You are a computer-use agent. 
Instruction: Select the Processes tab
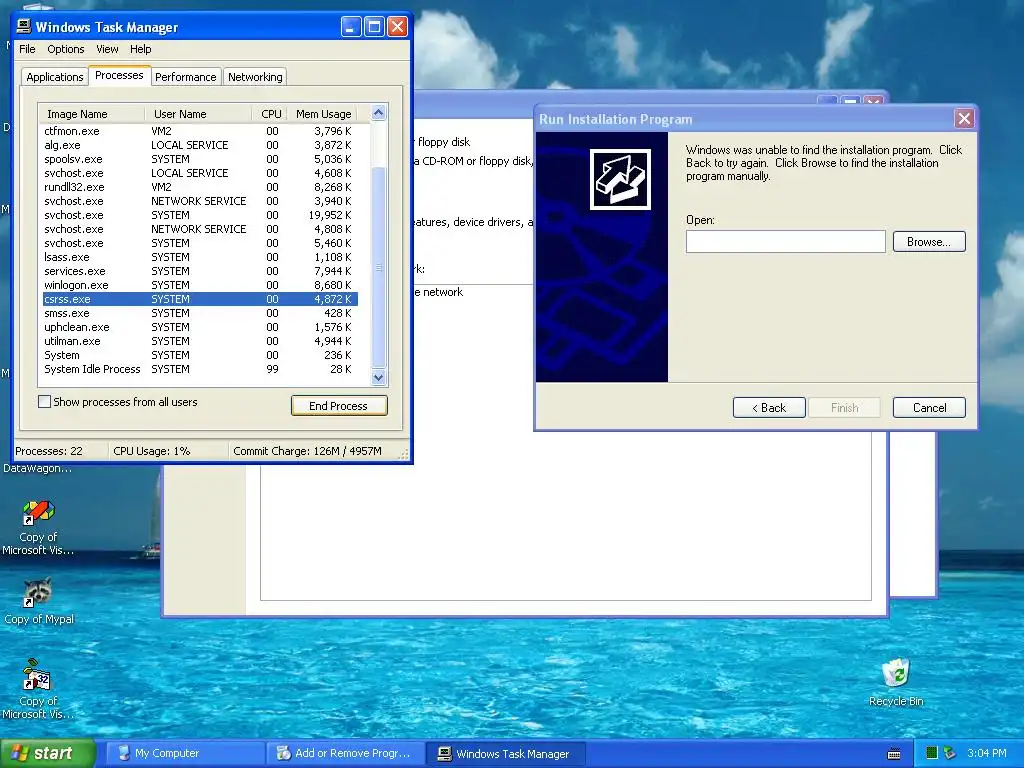click(x=119, y=75)
